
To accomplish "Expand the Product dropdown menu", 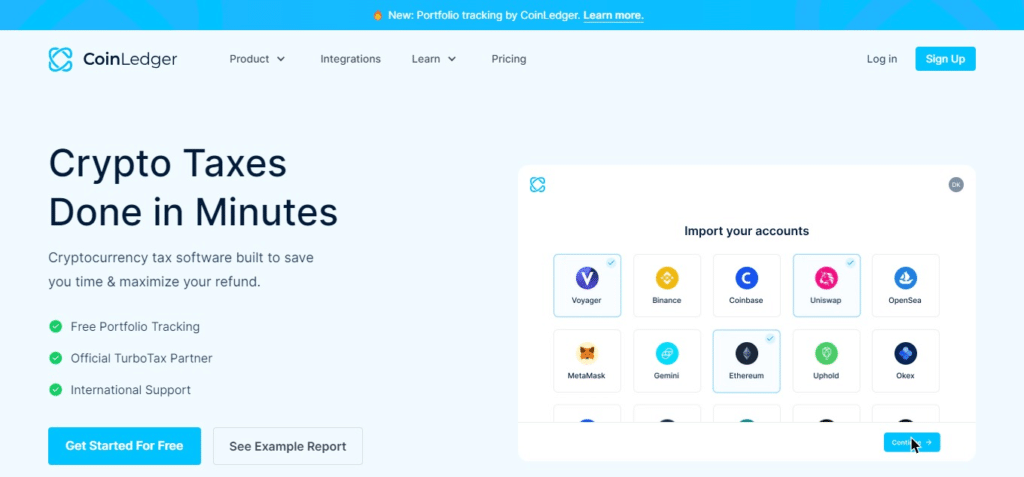I will [257, 59].
